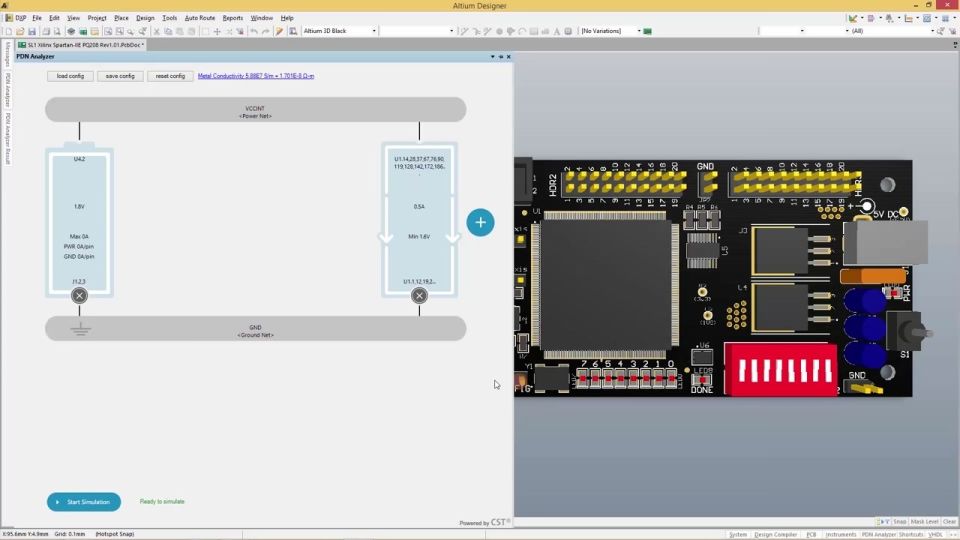Click the Print toolbar icon
The width and height of the screenshot is (960, 540).
coord(46,31)
